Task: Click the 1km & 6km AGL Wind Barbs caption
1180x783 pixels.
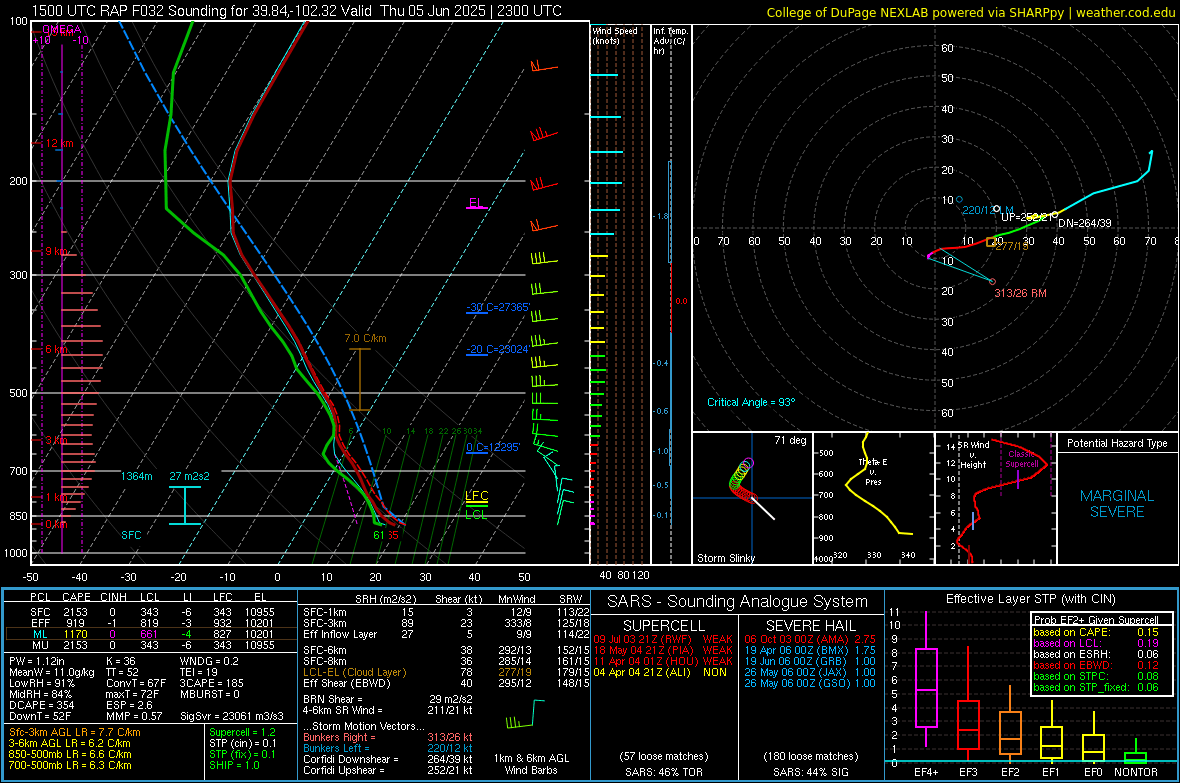Action: point(531,764)
